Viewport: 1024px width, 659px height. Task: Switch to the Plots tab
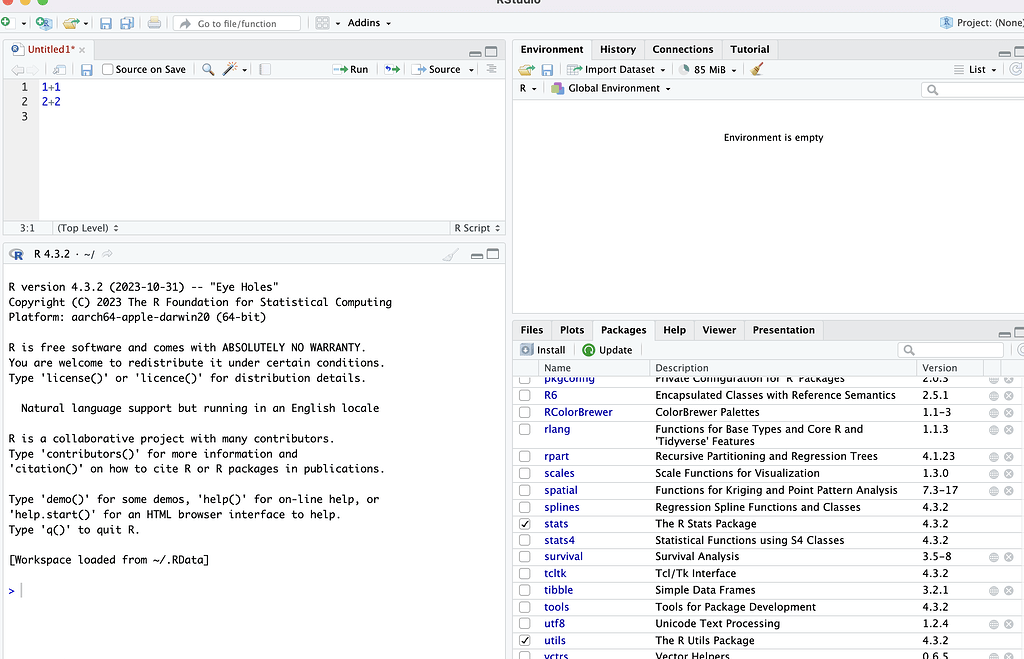[x=571, y=330]
